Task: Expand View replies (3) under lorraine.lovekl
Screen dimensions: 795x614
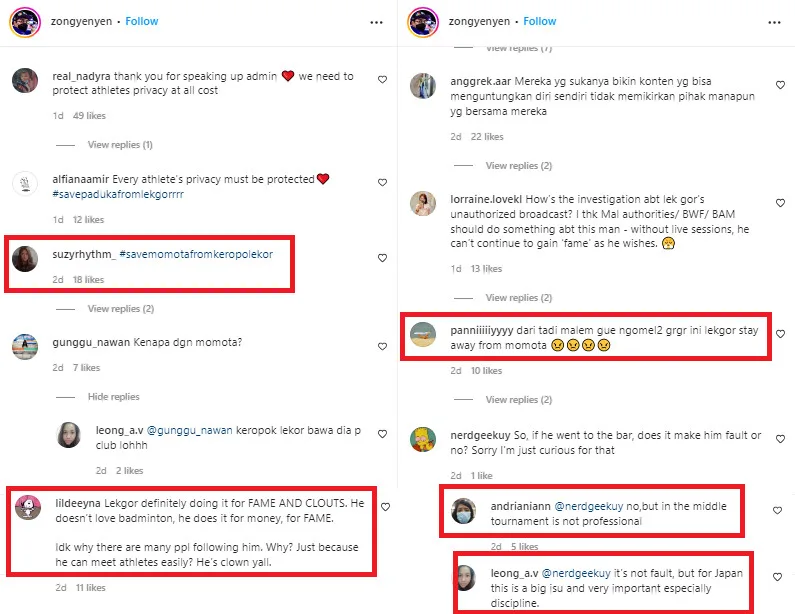Action: pyautogui.click(x=512, y=298)
